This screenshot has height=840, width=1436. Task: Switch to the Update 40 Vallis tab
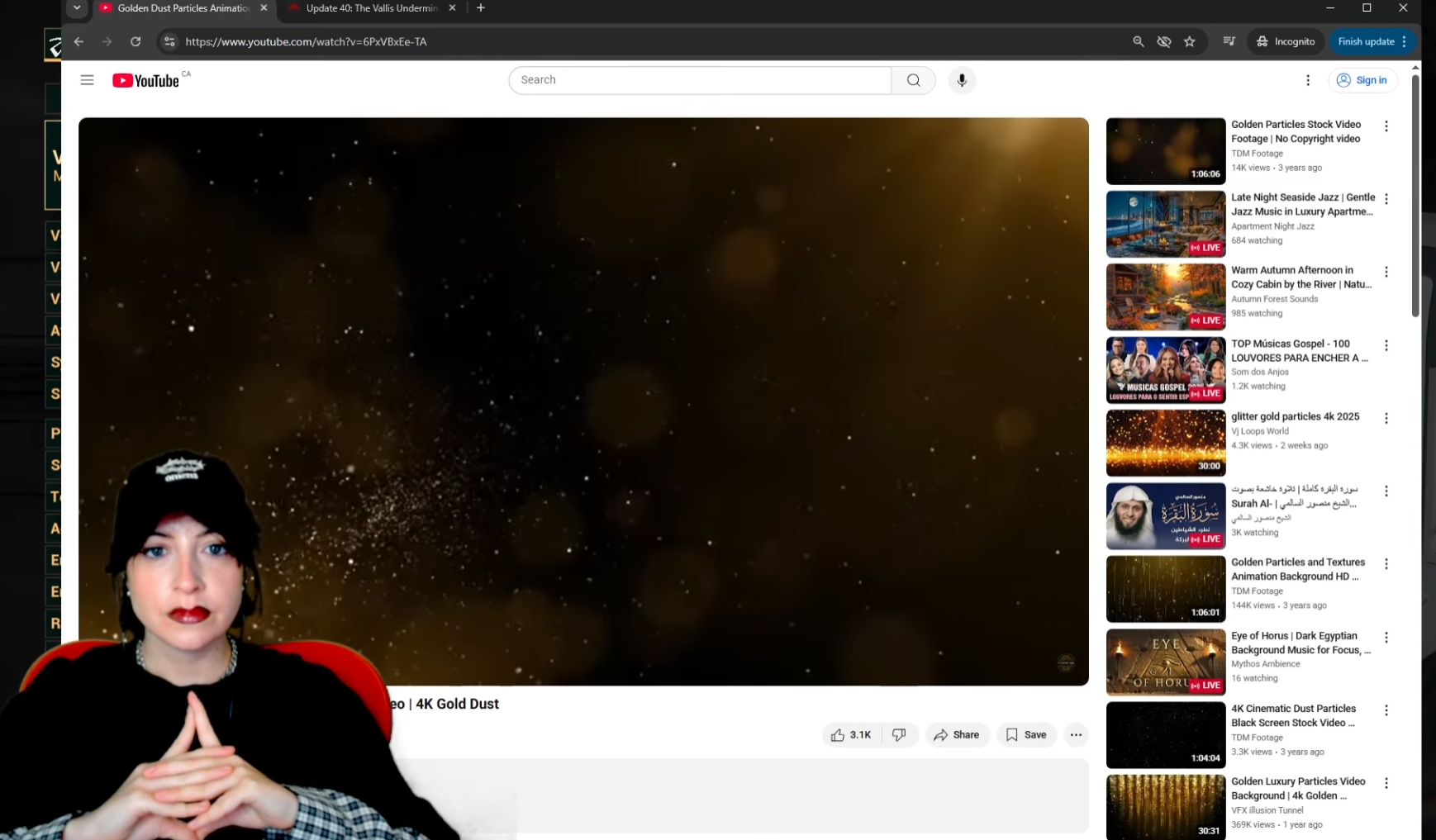point(372,8)
